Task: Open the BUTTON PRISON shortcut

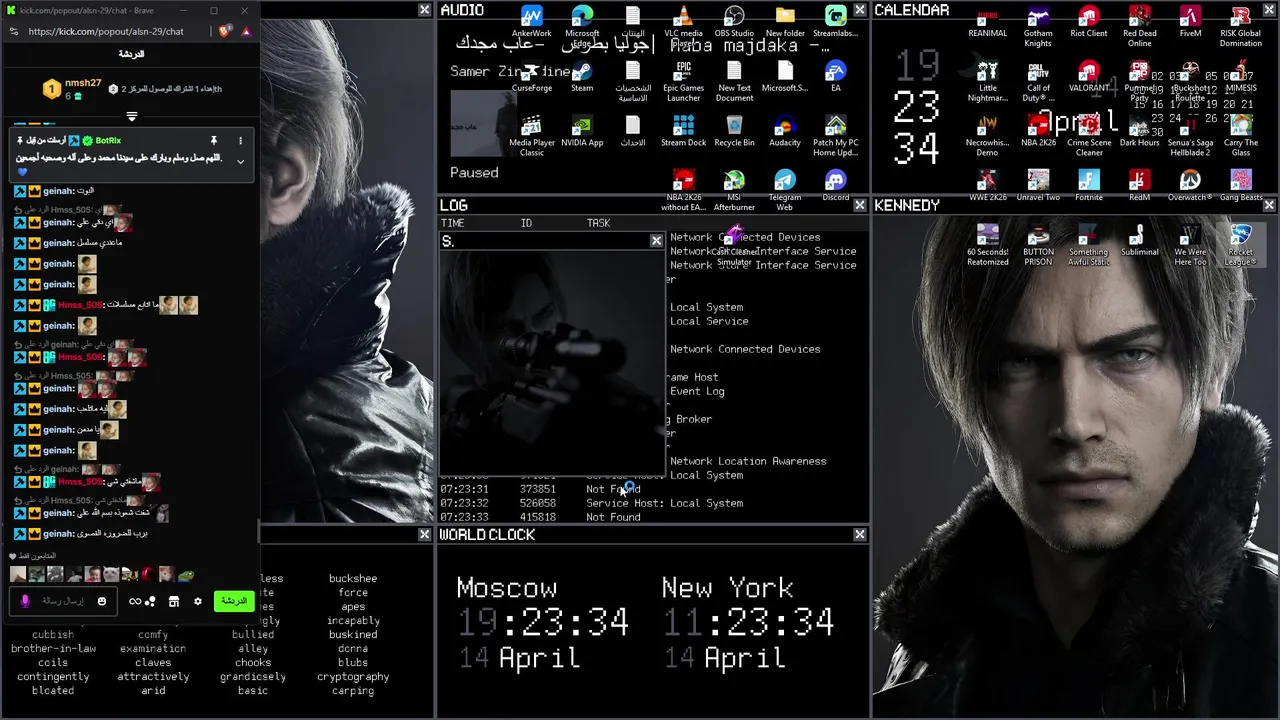Action: 1038,244
